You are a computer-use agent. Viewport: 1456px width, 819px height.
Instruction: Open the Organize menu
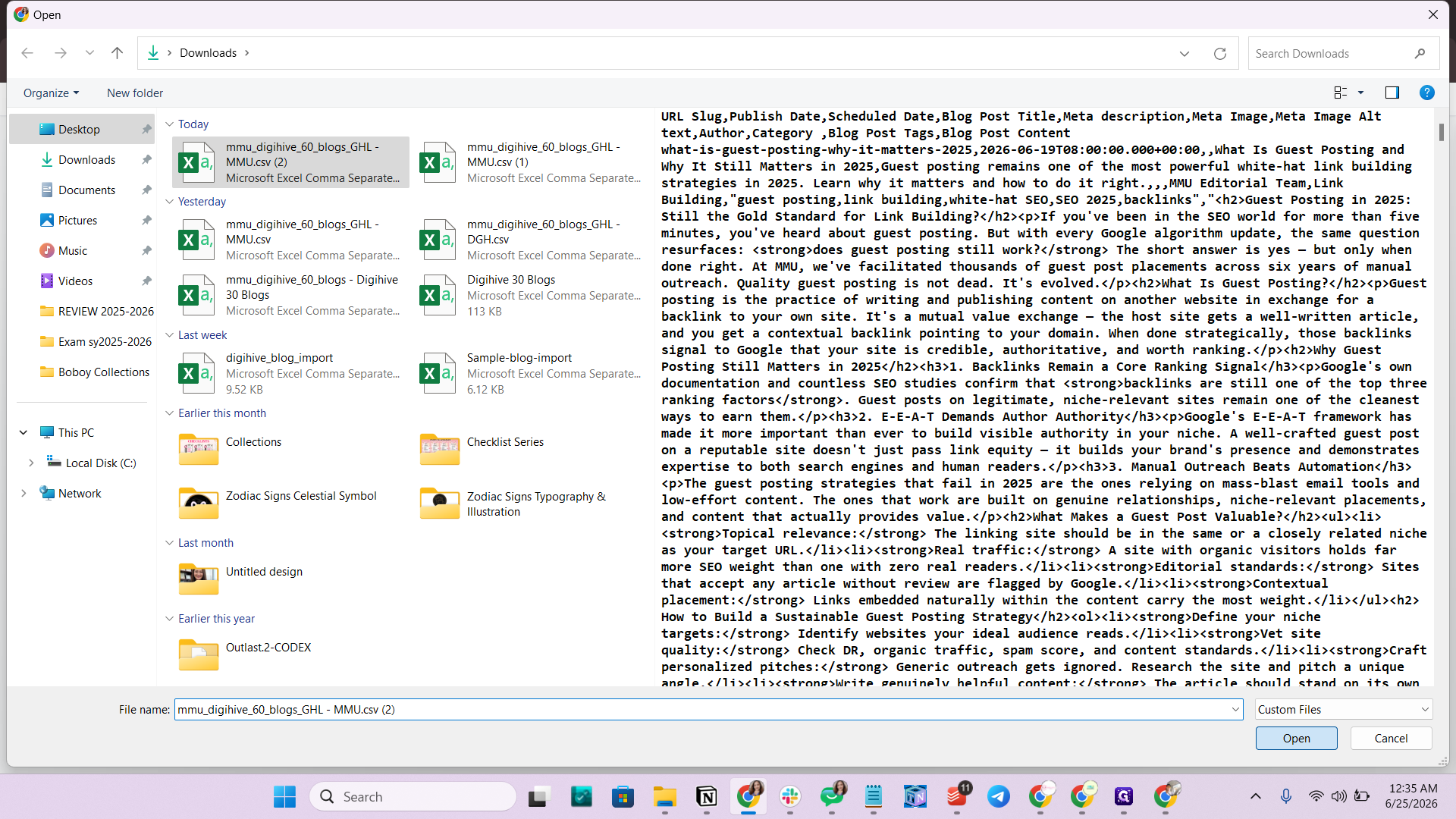click(51, 93)
